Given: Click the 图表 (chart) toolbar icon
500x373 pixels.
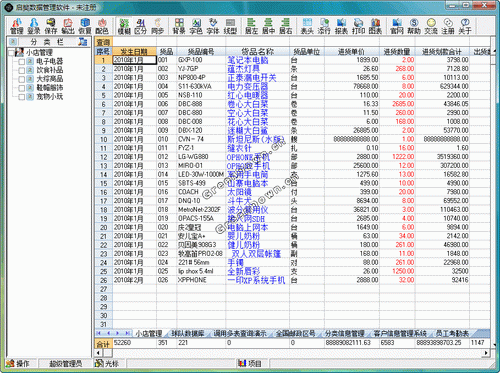Looking at the screenshot, I should 375,26.
